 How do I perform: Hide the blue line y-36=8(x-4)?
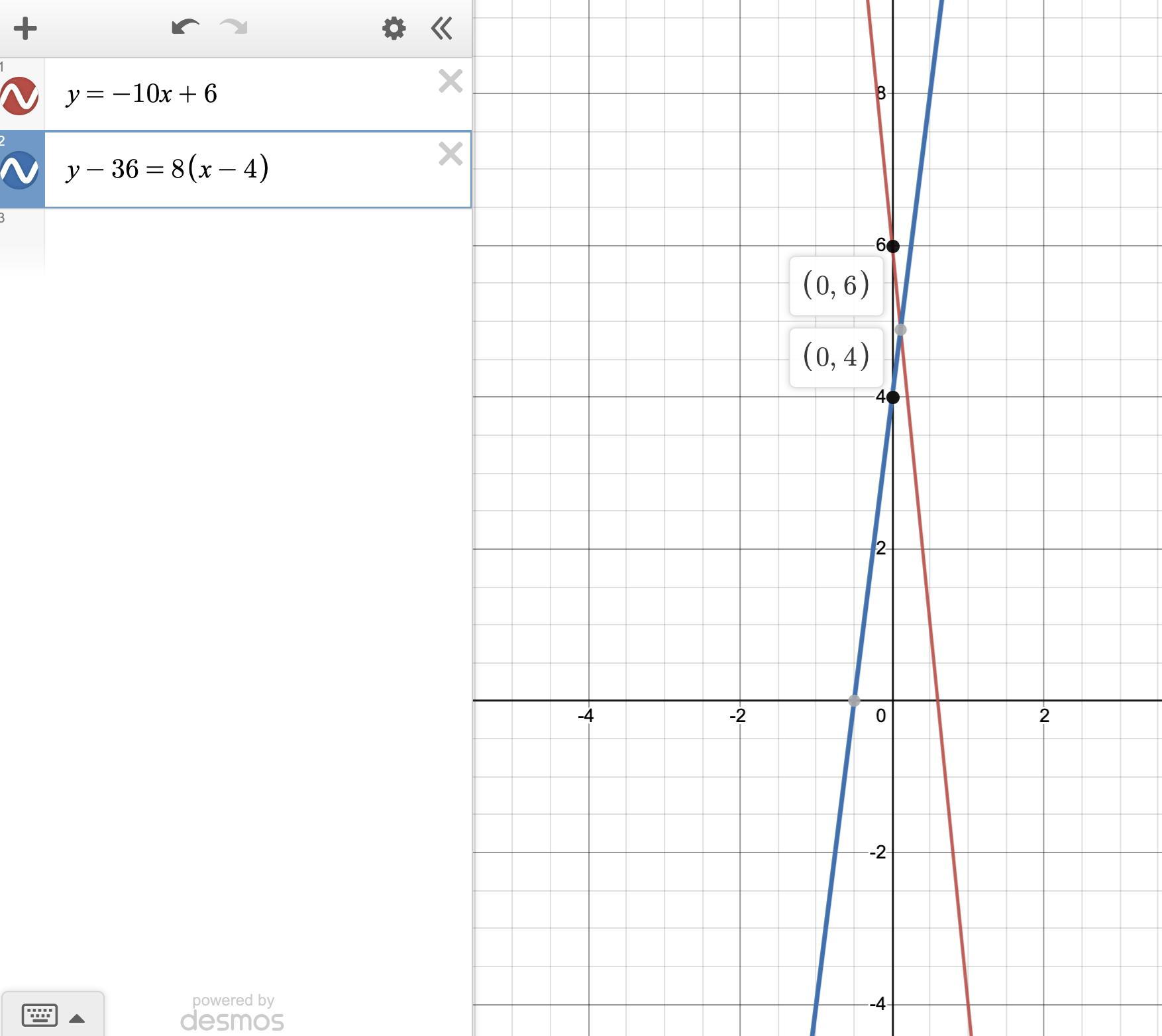(20, 170)
